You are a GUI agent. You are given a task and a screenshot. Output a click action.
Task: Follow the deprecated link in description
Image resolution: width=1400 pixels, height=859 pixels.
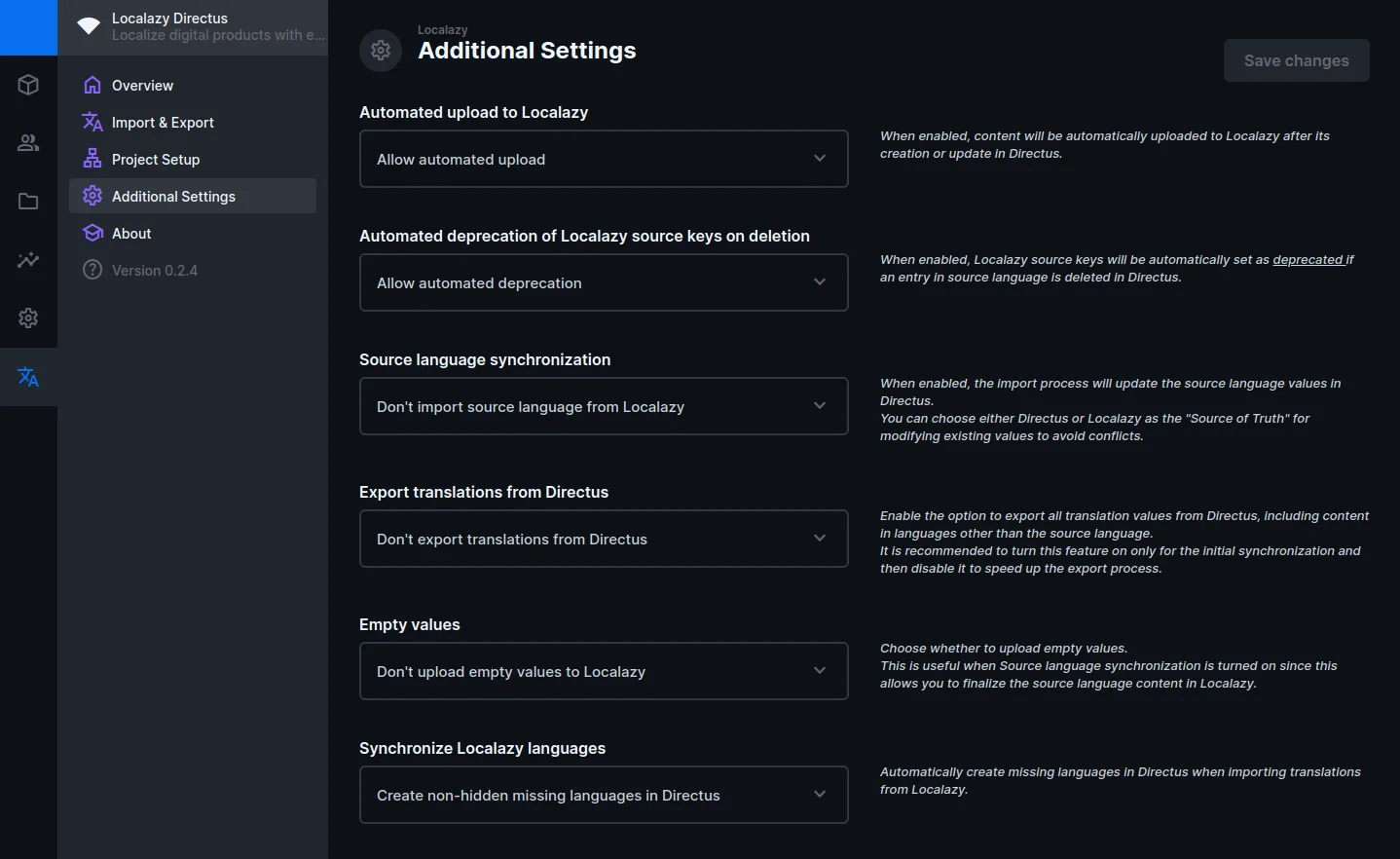click(x=1308, y=260)
